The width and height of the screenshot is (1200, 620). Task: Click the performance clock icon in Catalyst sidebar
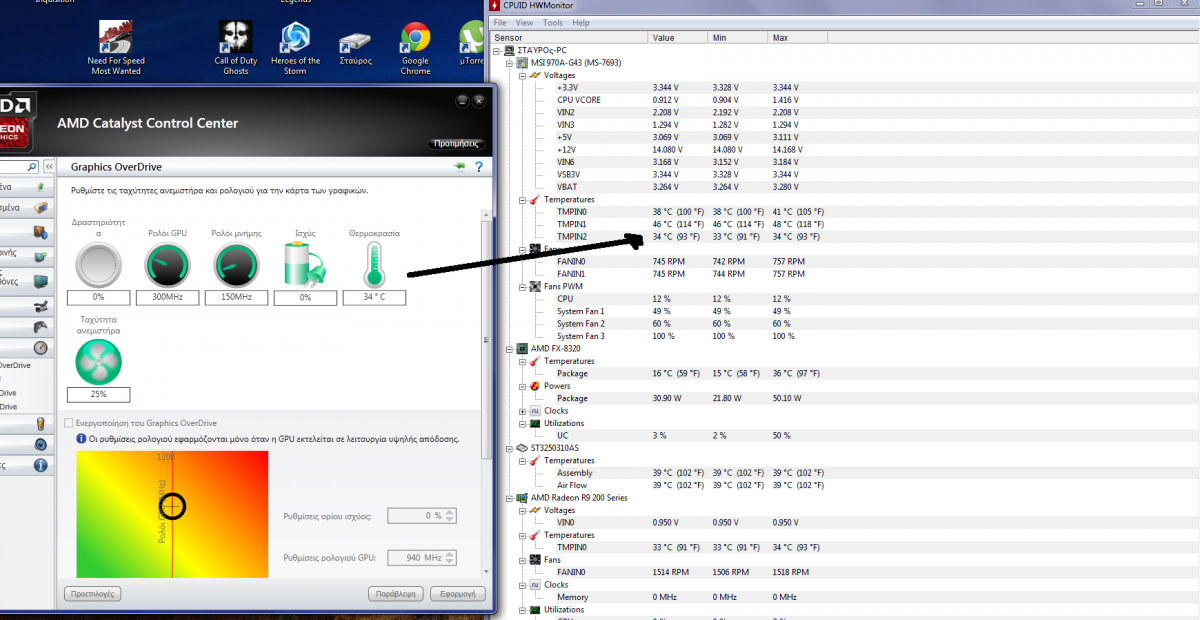pyautogui.click(x=40, y=348)
